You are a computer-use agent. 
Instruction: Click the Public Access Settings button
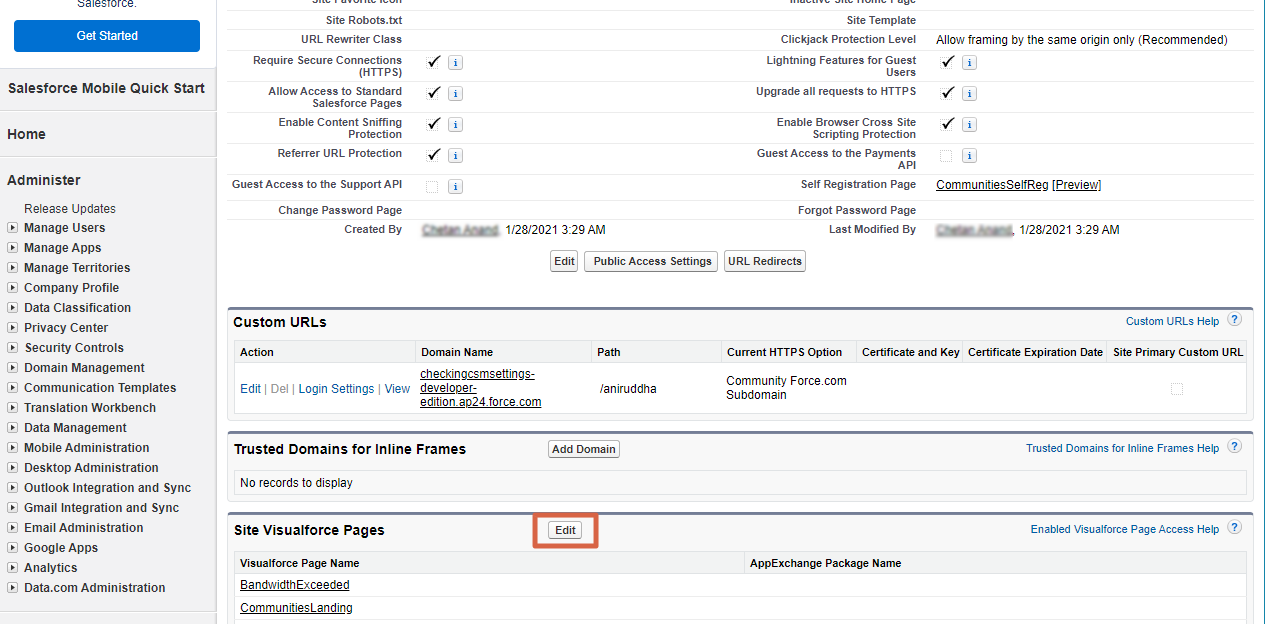click(x=651, y=261)
